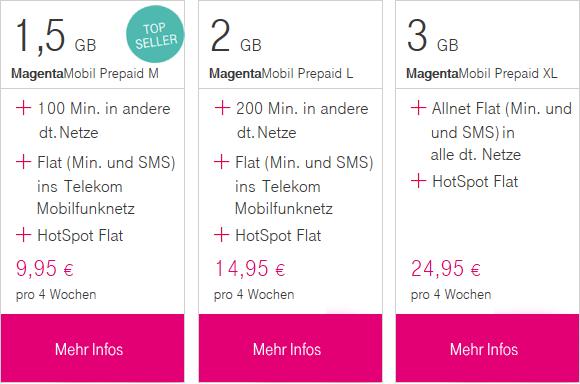
Task: Select MagentaMobil Prepaid XL title
Action: [x=482, y=73]
